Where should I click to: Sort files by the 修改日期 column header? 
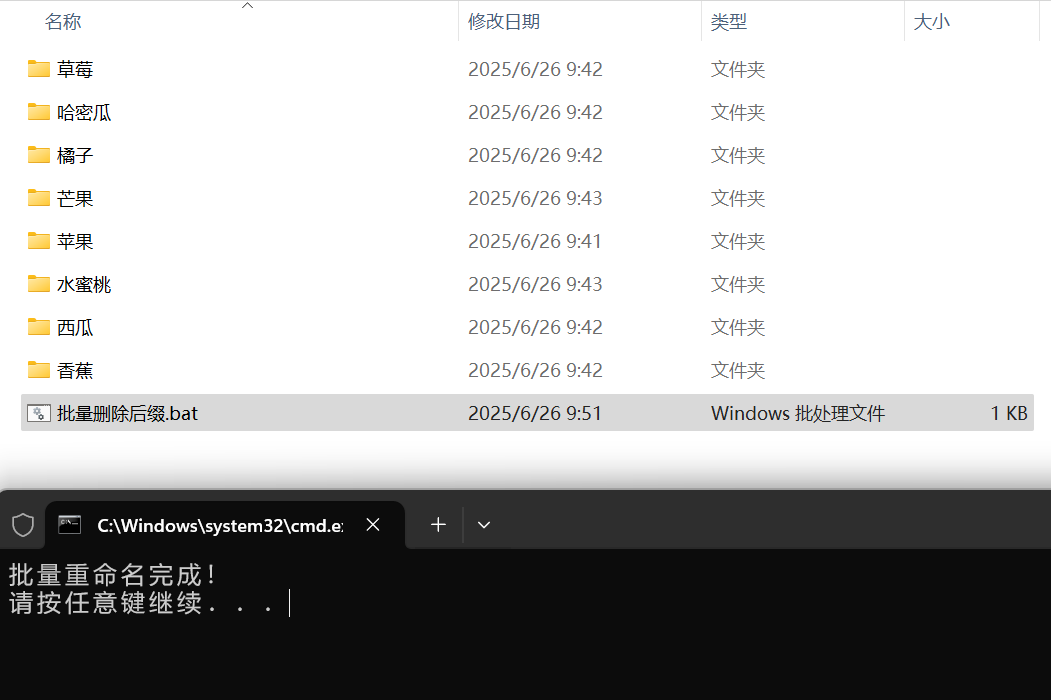tap(504, 22)
